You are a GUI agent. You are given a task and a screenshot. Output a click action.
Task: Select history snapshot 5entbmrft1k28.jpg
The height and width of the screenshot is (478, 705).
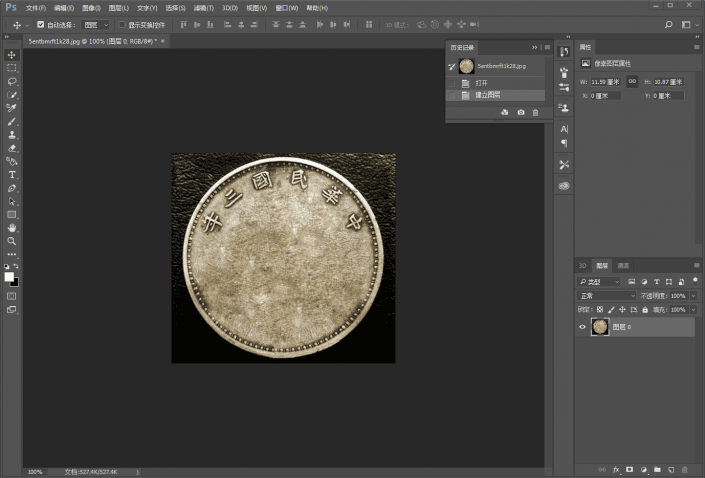[496, 66]
